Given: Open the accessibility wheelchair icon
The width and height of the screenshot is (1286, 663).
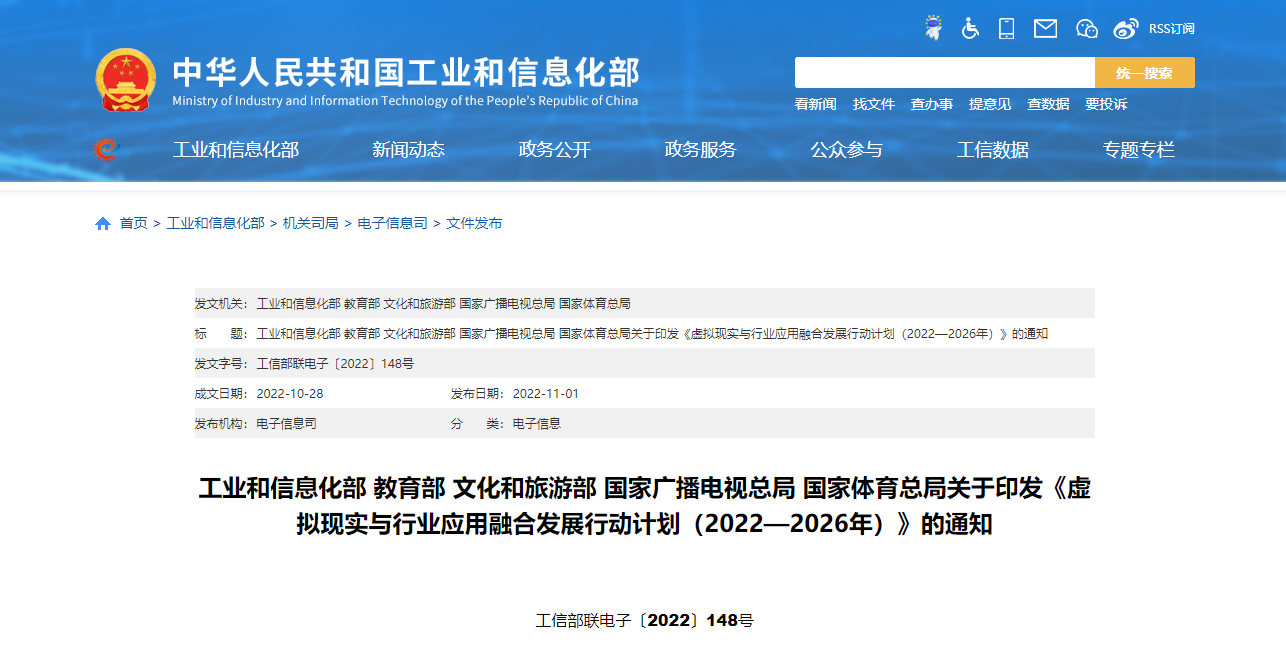Looking at the screenshot, I should [x=970, y=28].
